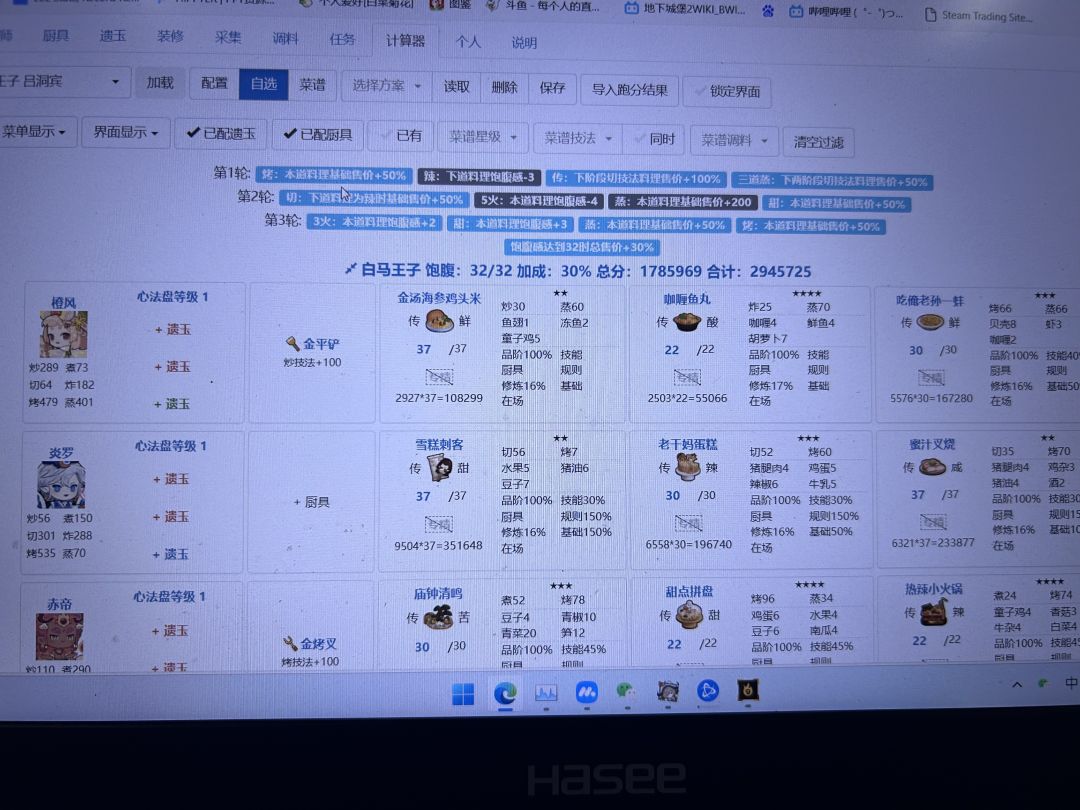Click the 金汤海参鸡头米 dish icon
This screenshot has height=810, width=1080.
pyautogui.click(x=439, y=321)
